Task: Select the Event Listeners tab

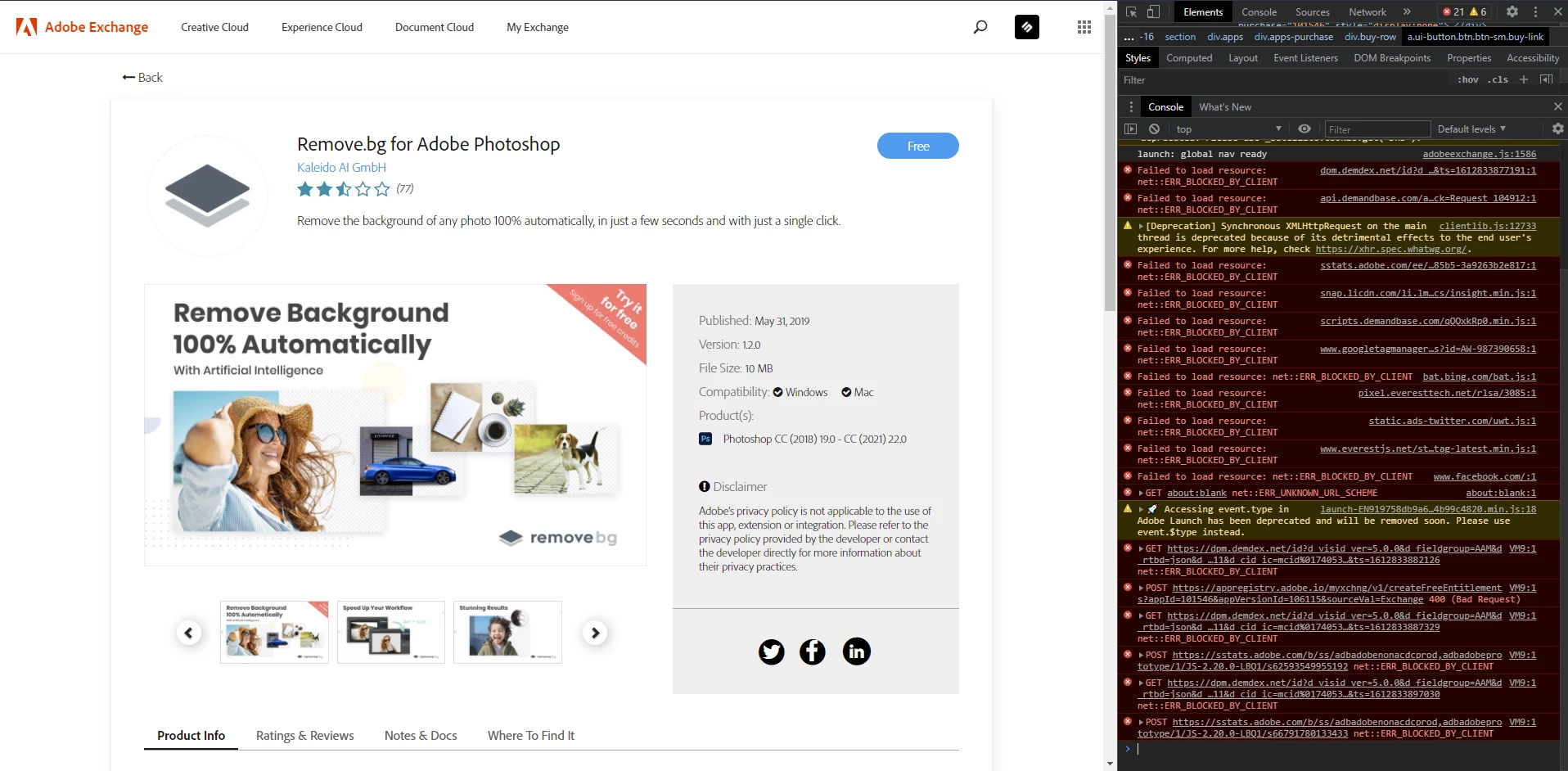Action: click(1305, 58)
